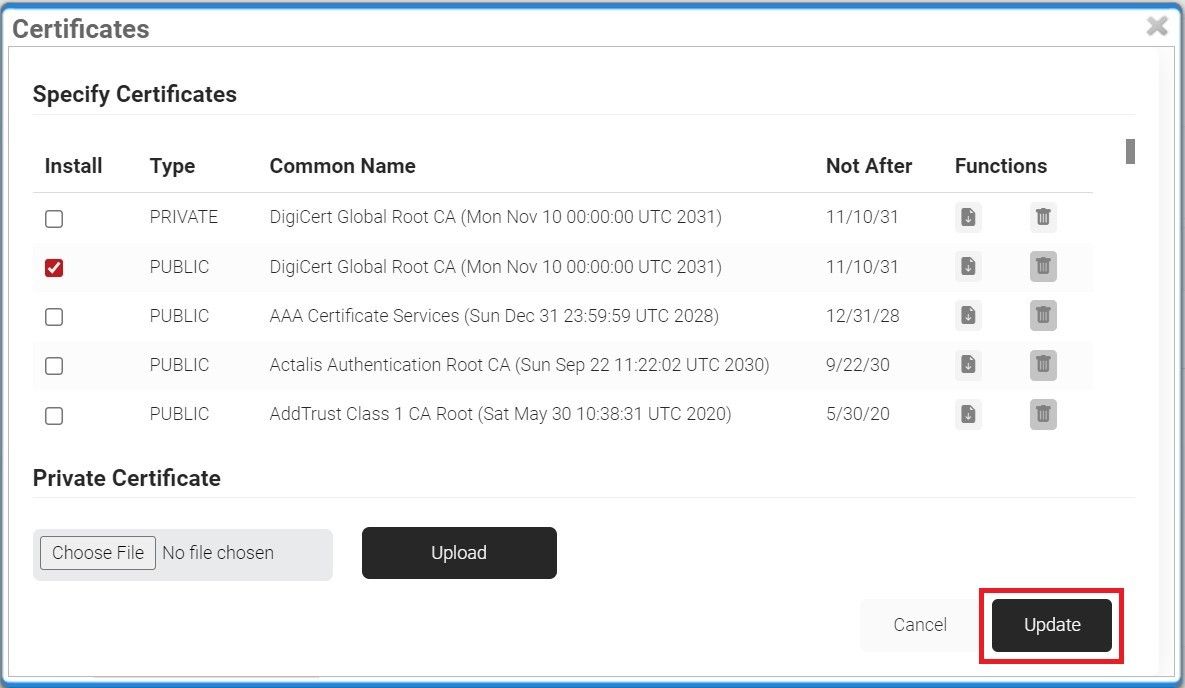1185x688 pixels.
Task: Apply changes with the Update button
Action: (1052, 625)
